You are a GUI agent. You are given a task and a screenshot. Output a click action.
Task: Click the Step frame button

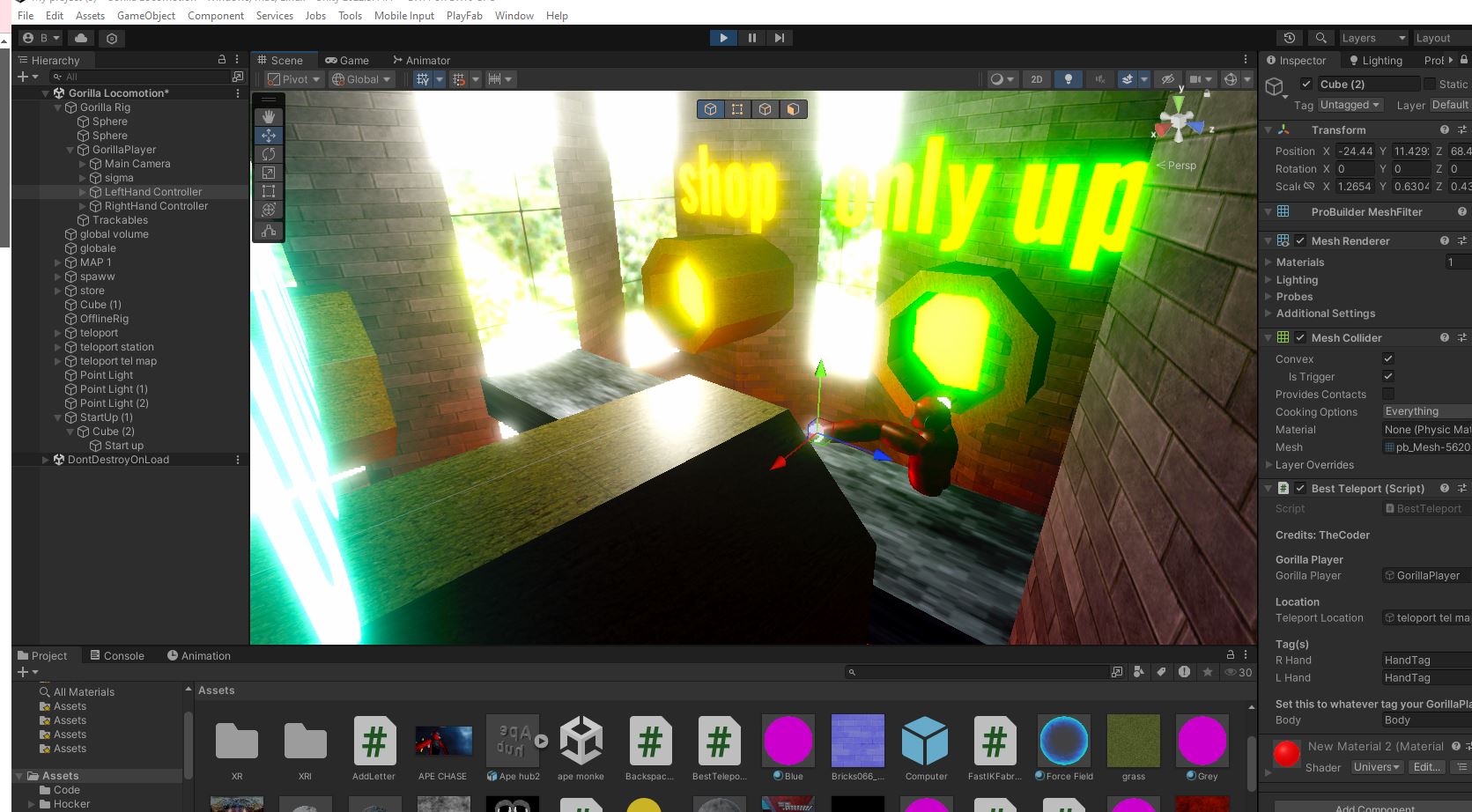[x=780, y=38]
